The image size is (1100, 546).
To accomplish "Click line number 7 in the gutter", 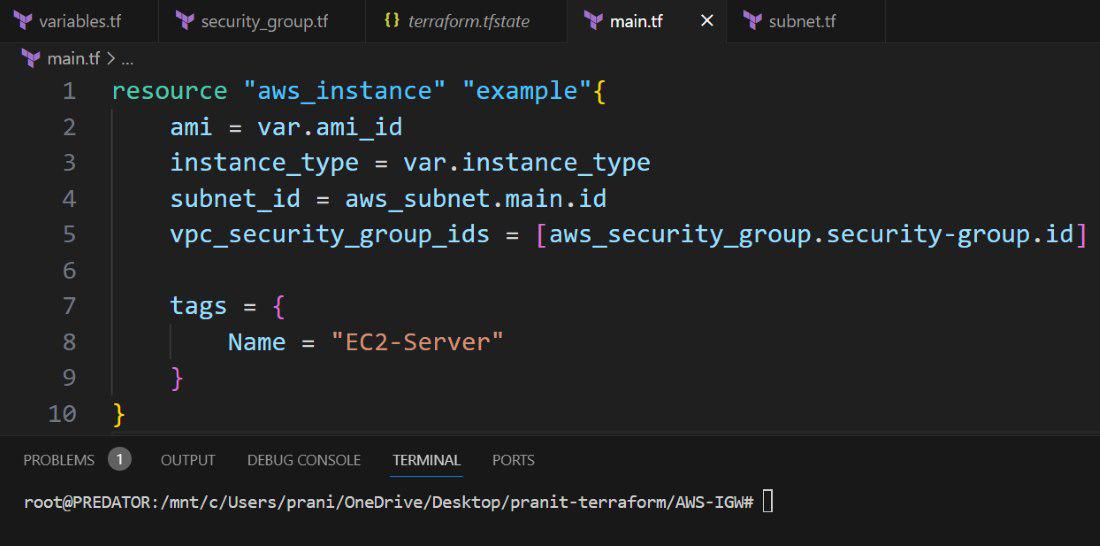I will [x=68, y=306].
